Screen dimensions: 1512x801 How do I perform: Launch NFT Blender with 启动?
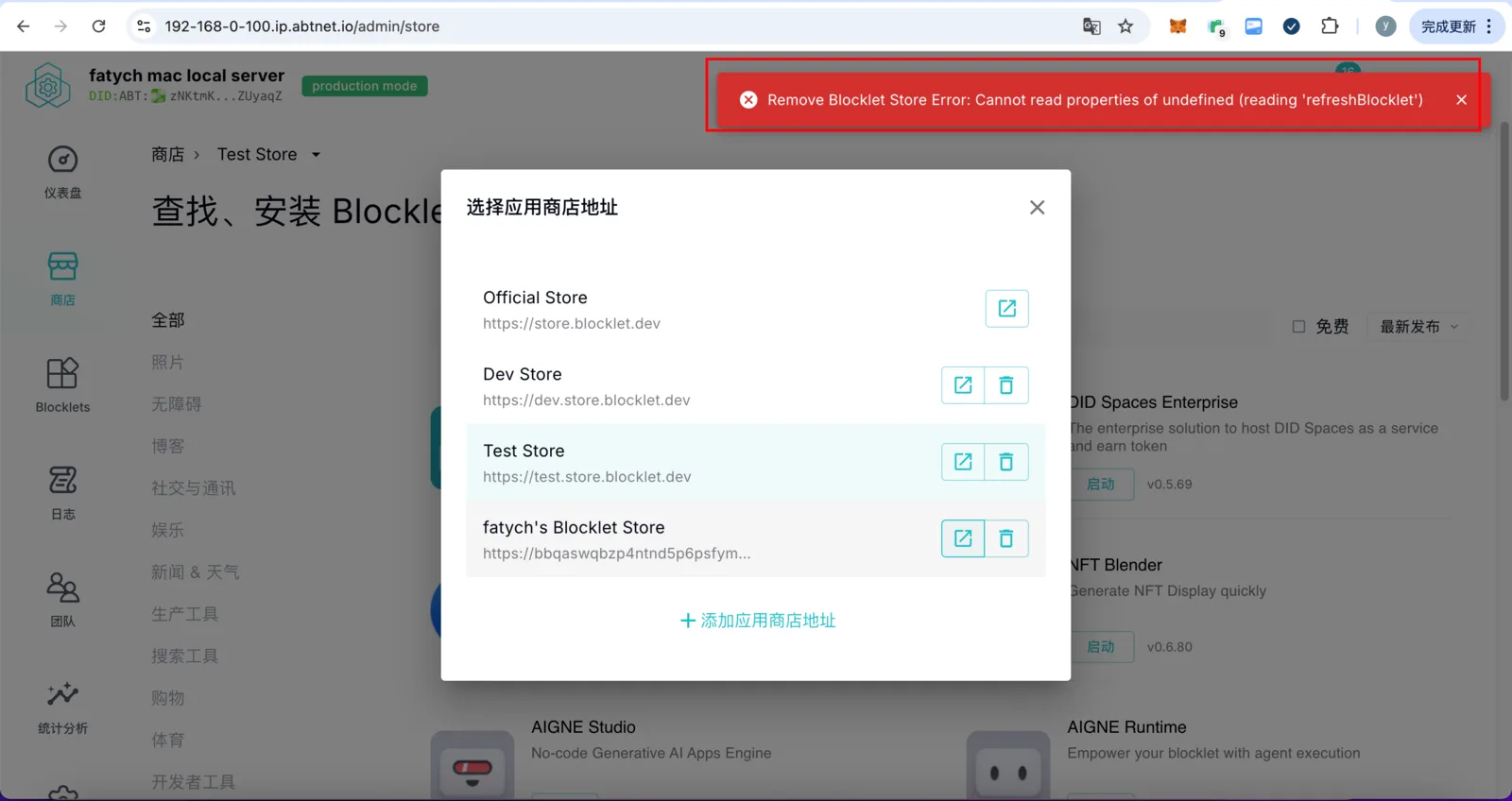[1101, 647]
